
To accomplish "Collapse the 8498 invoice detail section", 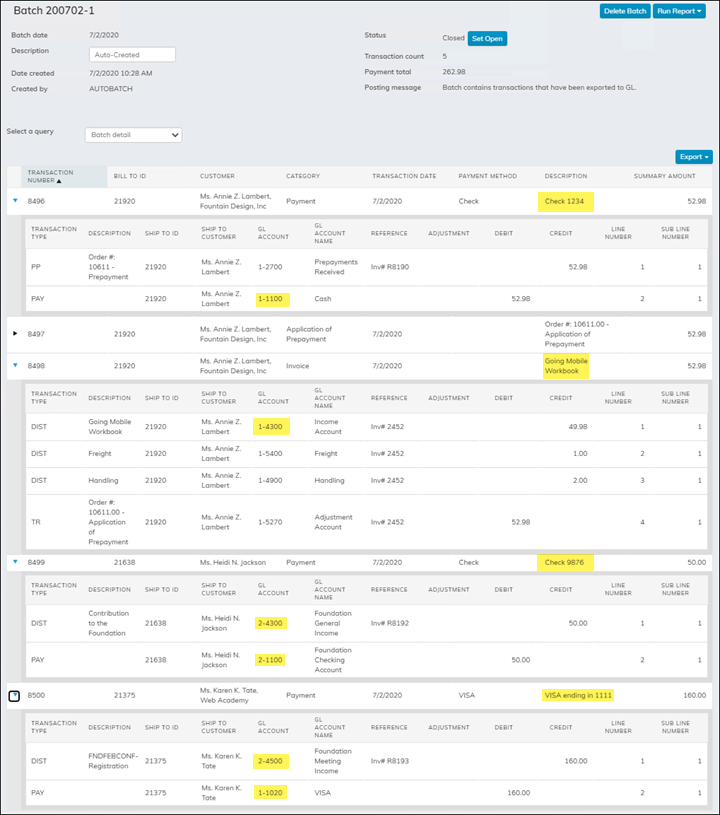I will coord(14,366).
